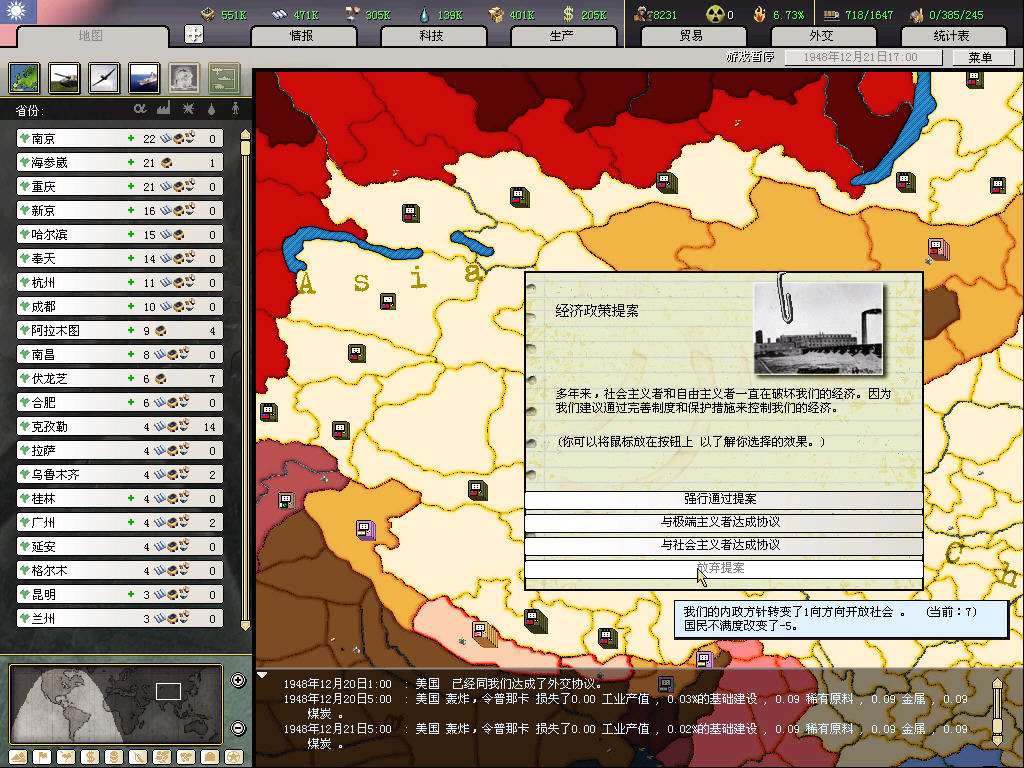Screen dimensions: 1024x768
Task: Switch to the economic map mode dollar icon
Action: (90, 757)
